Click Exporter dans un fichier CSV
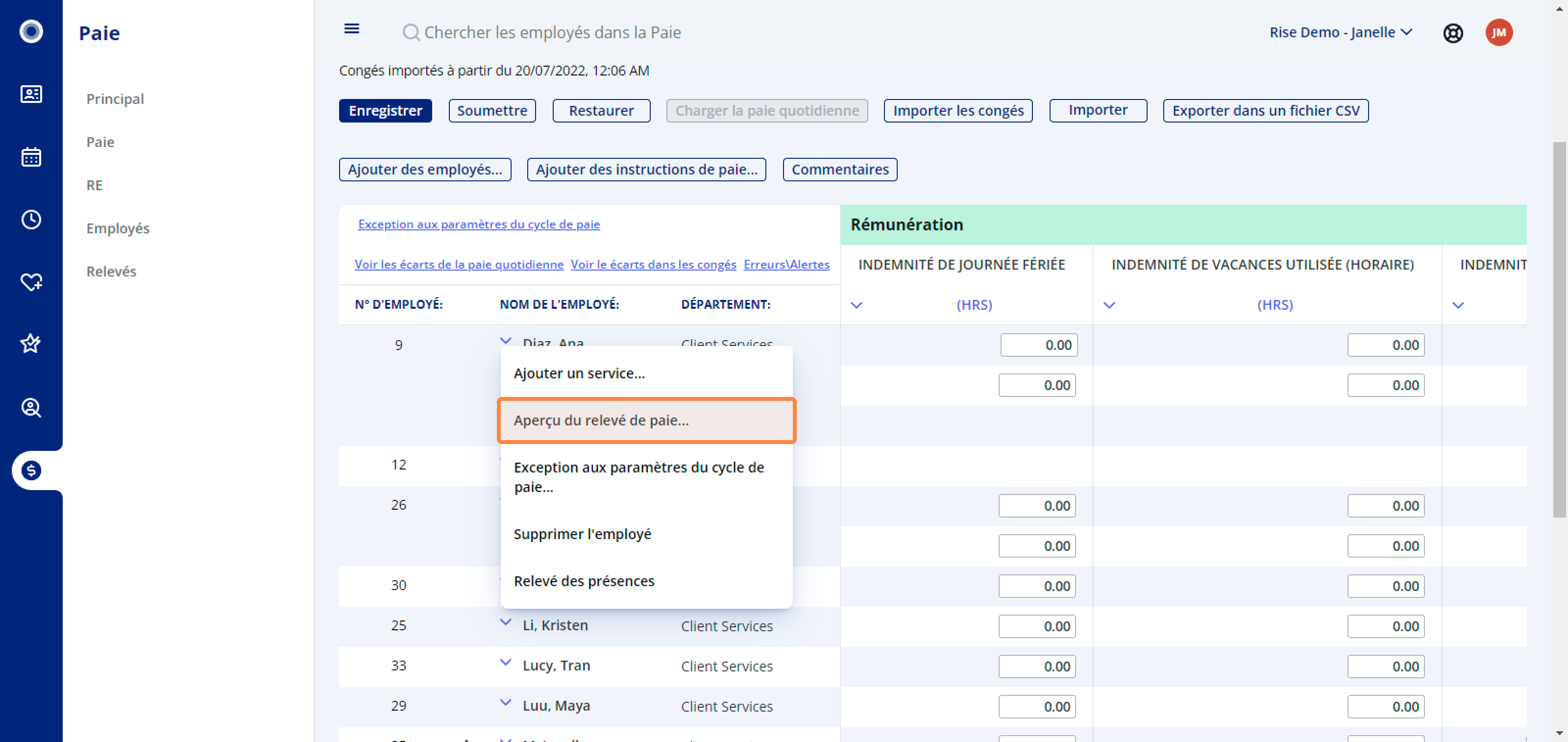This screenshot has height=742, width=1568. [1266, 111]
